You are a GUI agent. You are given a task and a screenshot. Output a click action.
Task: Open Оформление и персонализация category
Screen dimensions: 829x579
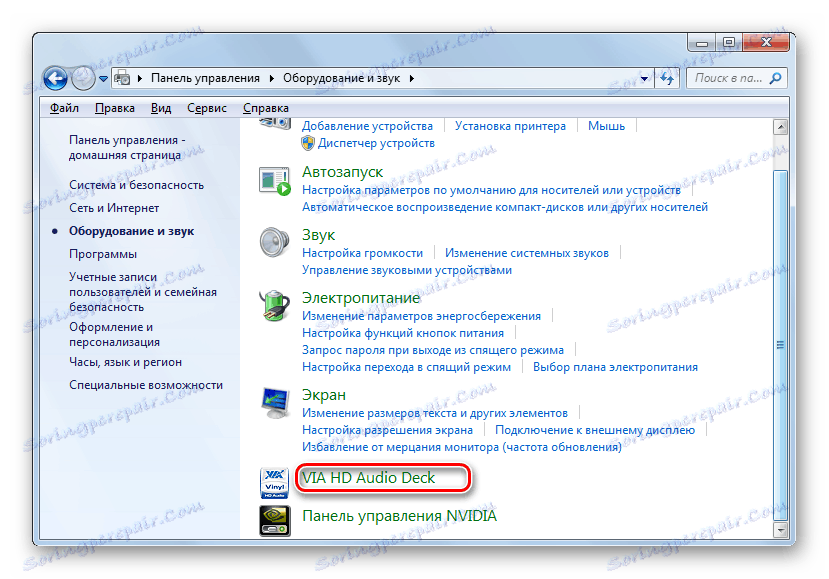[114, 334]
